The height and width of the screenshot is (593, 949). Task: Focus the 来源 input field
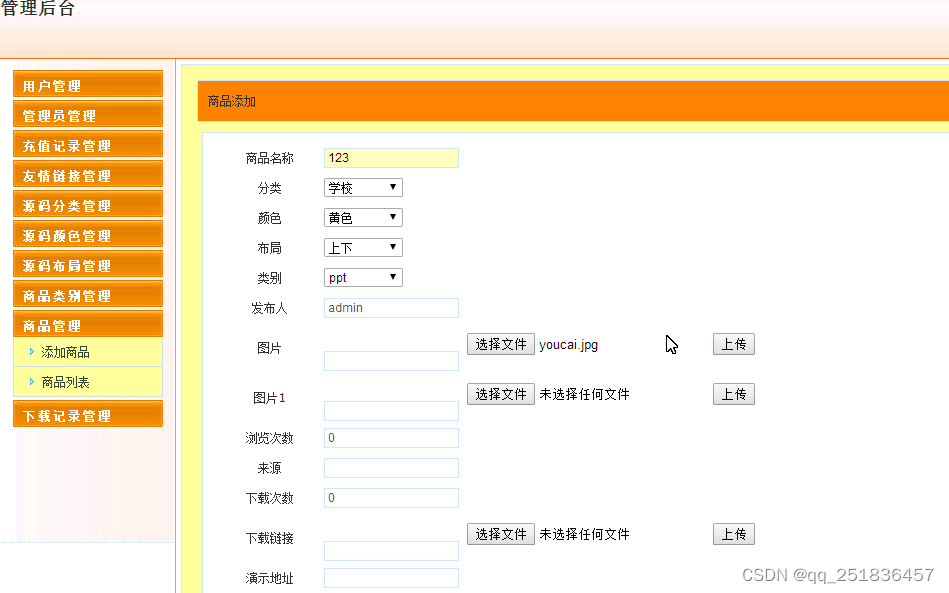coord(391,468)
